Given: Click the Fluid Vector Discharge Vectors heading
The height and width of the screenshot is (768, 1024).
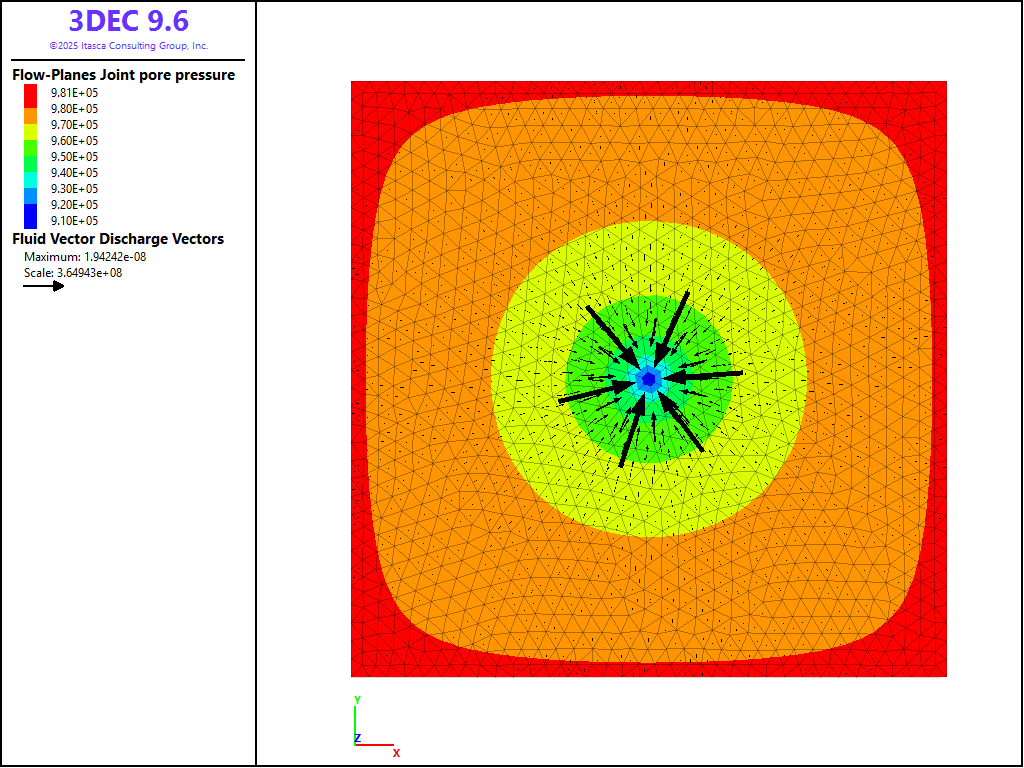Looking at the screenshot, I should tap(118, 239).
